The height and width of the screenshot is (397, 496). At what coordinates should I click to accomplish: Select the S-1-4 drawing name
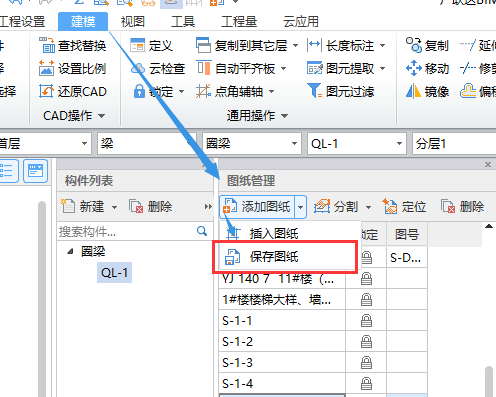coord(238,384)
